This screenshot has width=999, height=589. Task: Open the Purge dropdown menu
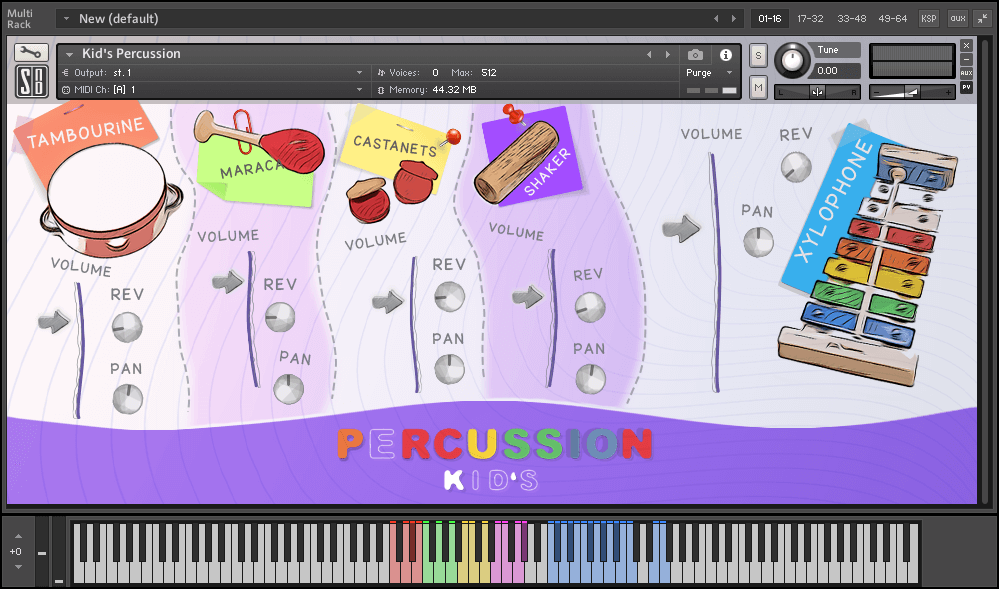point(728,72)
